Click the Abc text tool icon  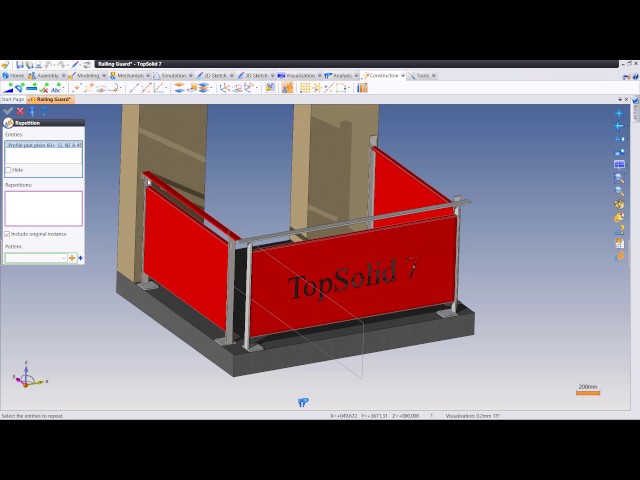point(56,88)
